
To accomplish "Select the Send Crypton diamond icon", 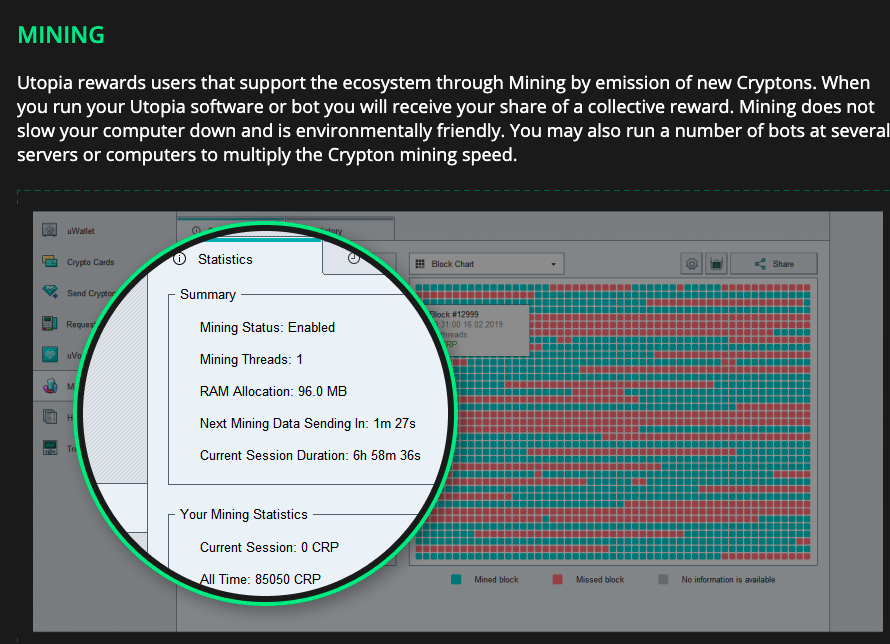I will click(x=50, y=292).
